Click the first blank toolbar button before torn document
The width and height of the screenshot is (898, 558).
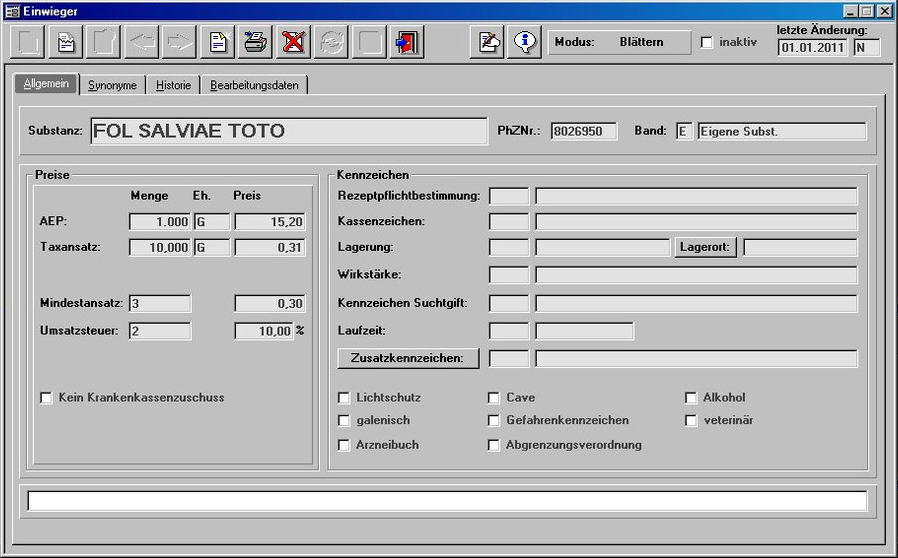tap(27, 42)
